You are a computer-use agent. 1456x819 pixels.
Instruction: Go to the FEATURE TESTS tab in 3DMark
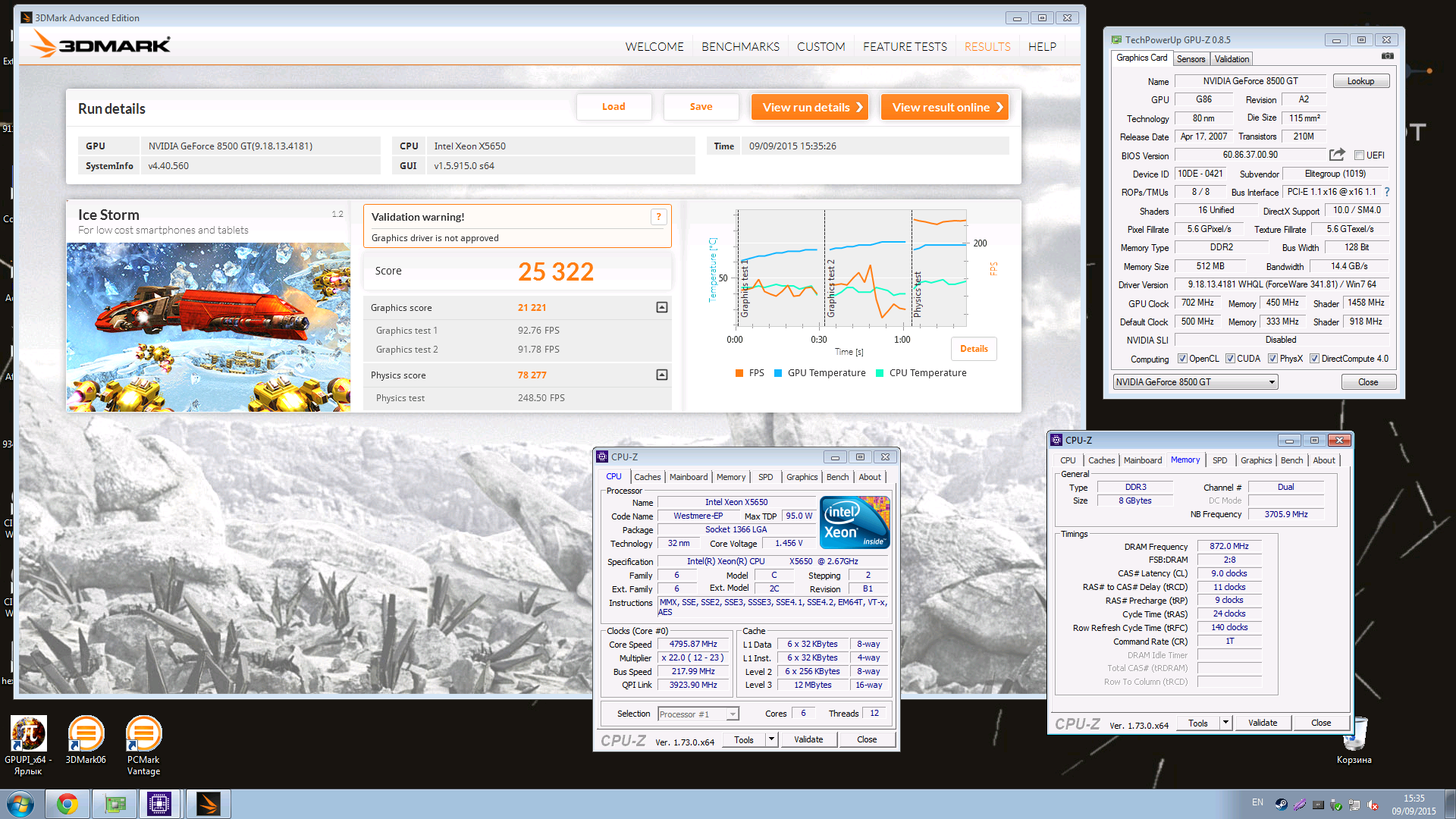point(905,47)
